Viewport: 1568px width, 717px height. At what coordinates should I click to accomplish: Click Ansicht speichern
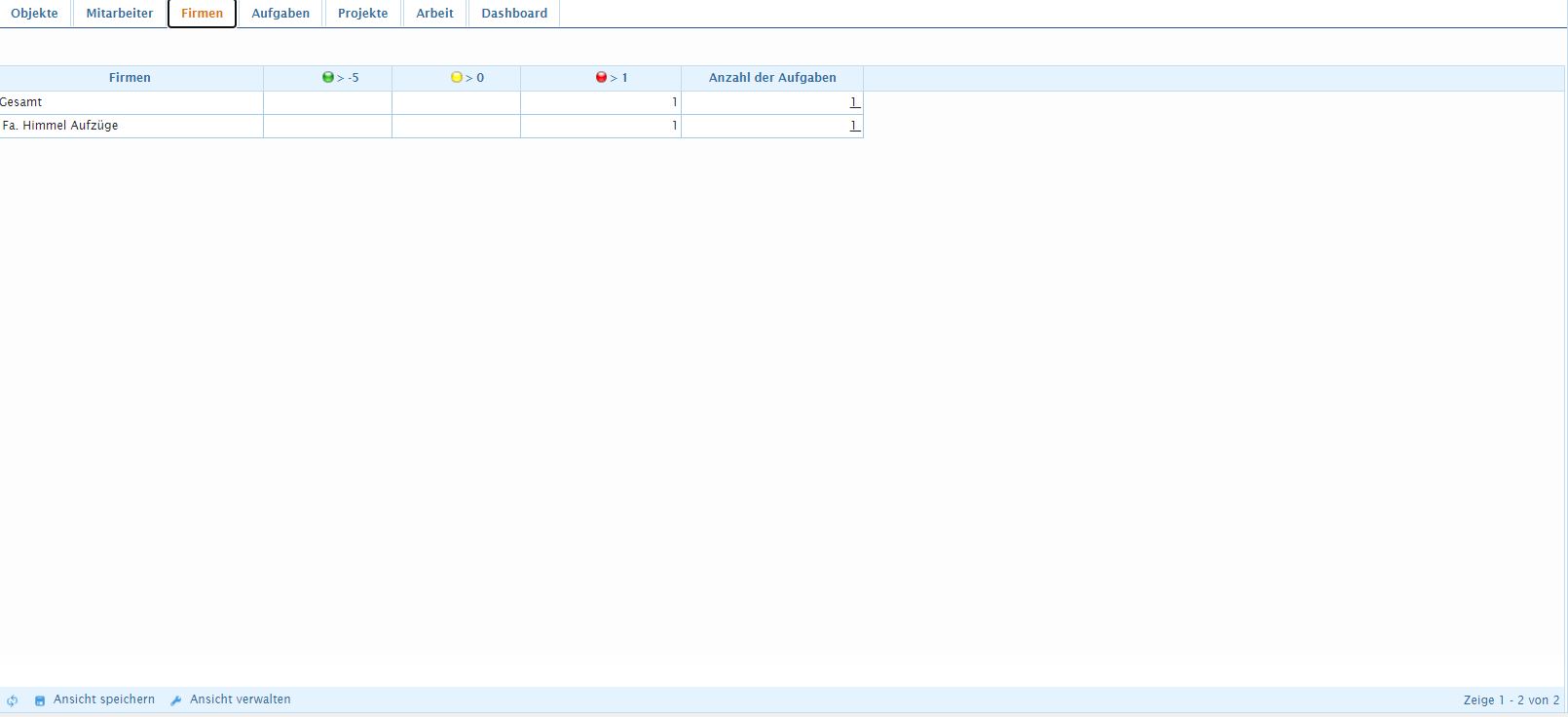[104, 699]
